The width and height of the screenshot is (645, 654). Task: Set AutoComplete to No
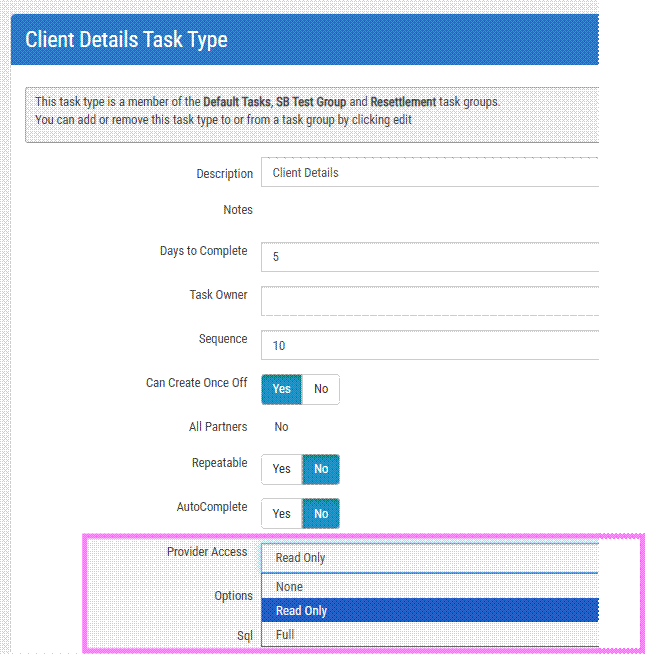pyautogui.click(x=321, y=513)
